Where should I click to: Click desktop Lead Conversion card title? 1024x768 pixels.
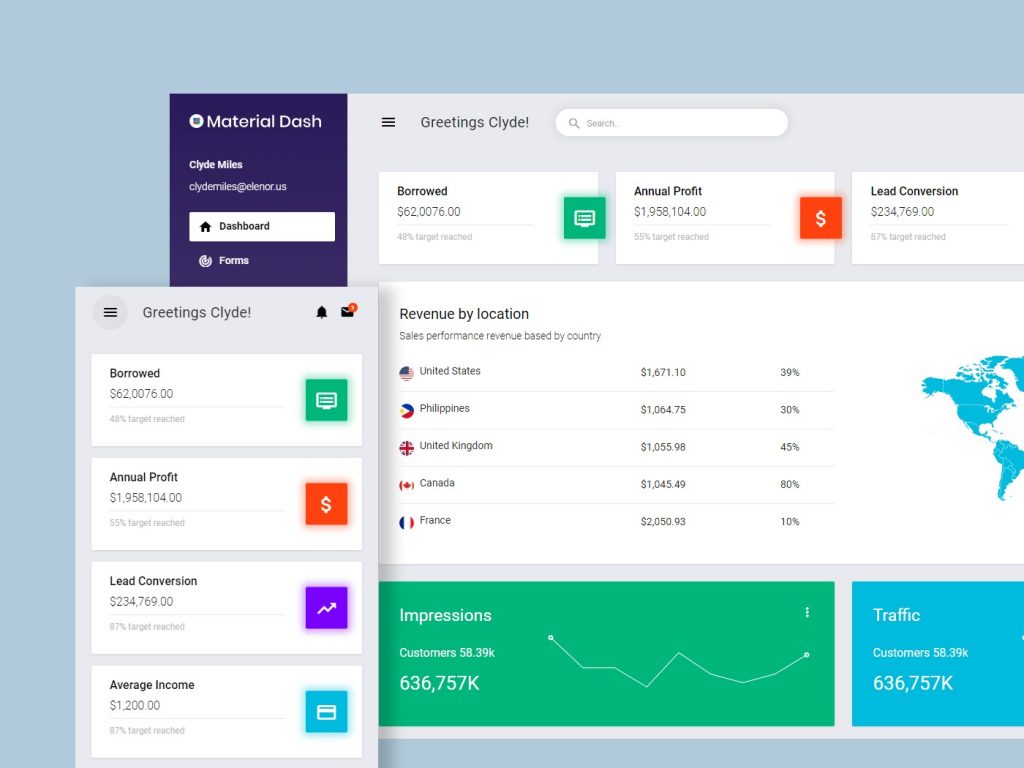914,191
